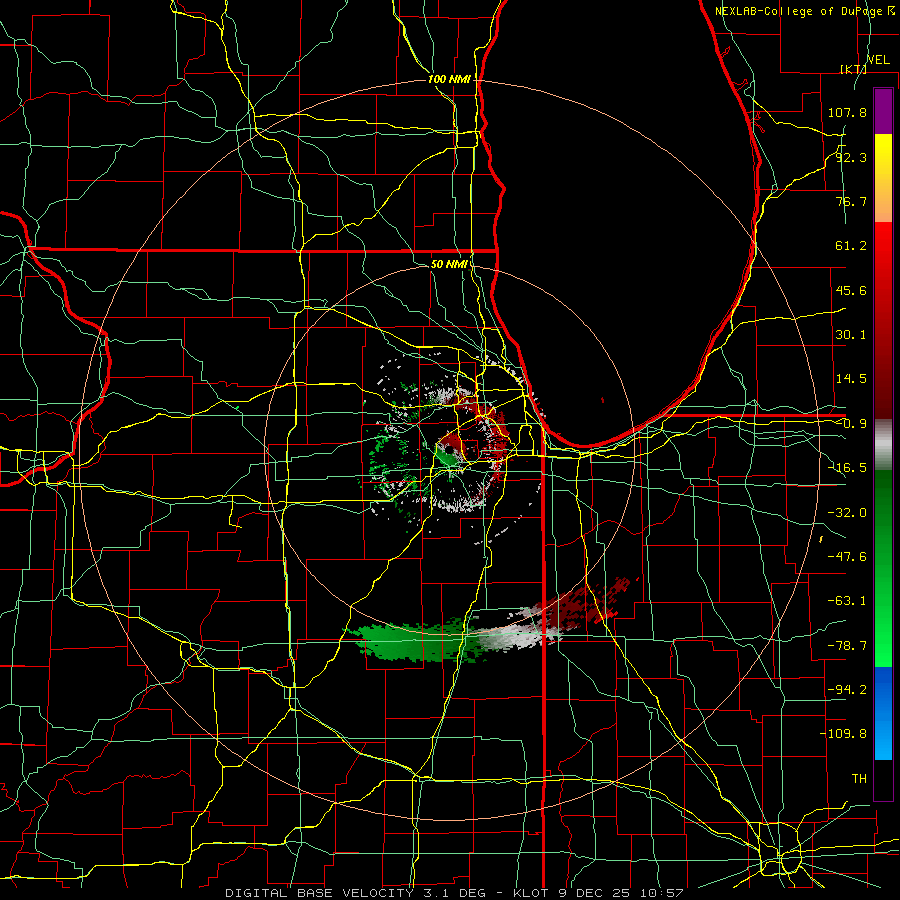The width and height of the screenshot is (900, 900).
Task: Select the -63.1 scale value
Action: 847,601
